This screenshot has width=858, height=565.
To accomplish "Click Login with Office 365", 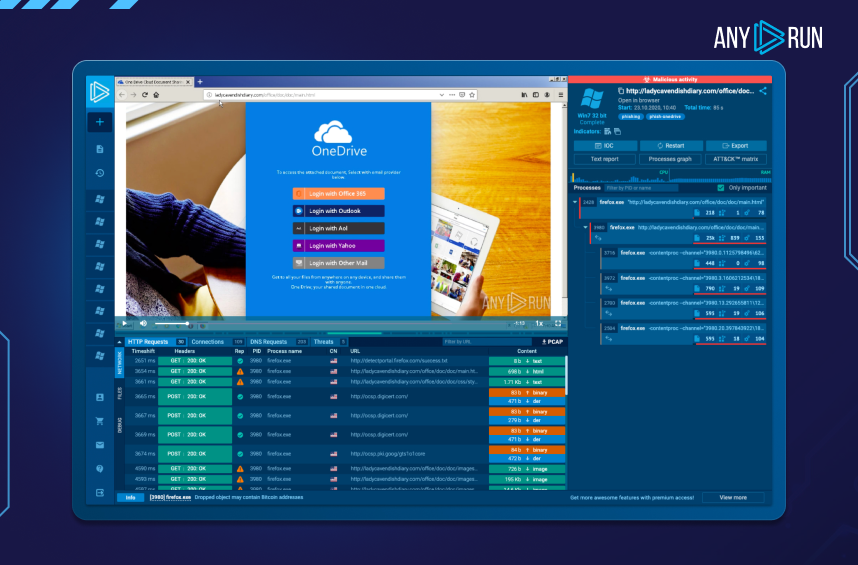I will tap(339, 194).
